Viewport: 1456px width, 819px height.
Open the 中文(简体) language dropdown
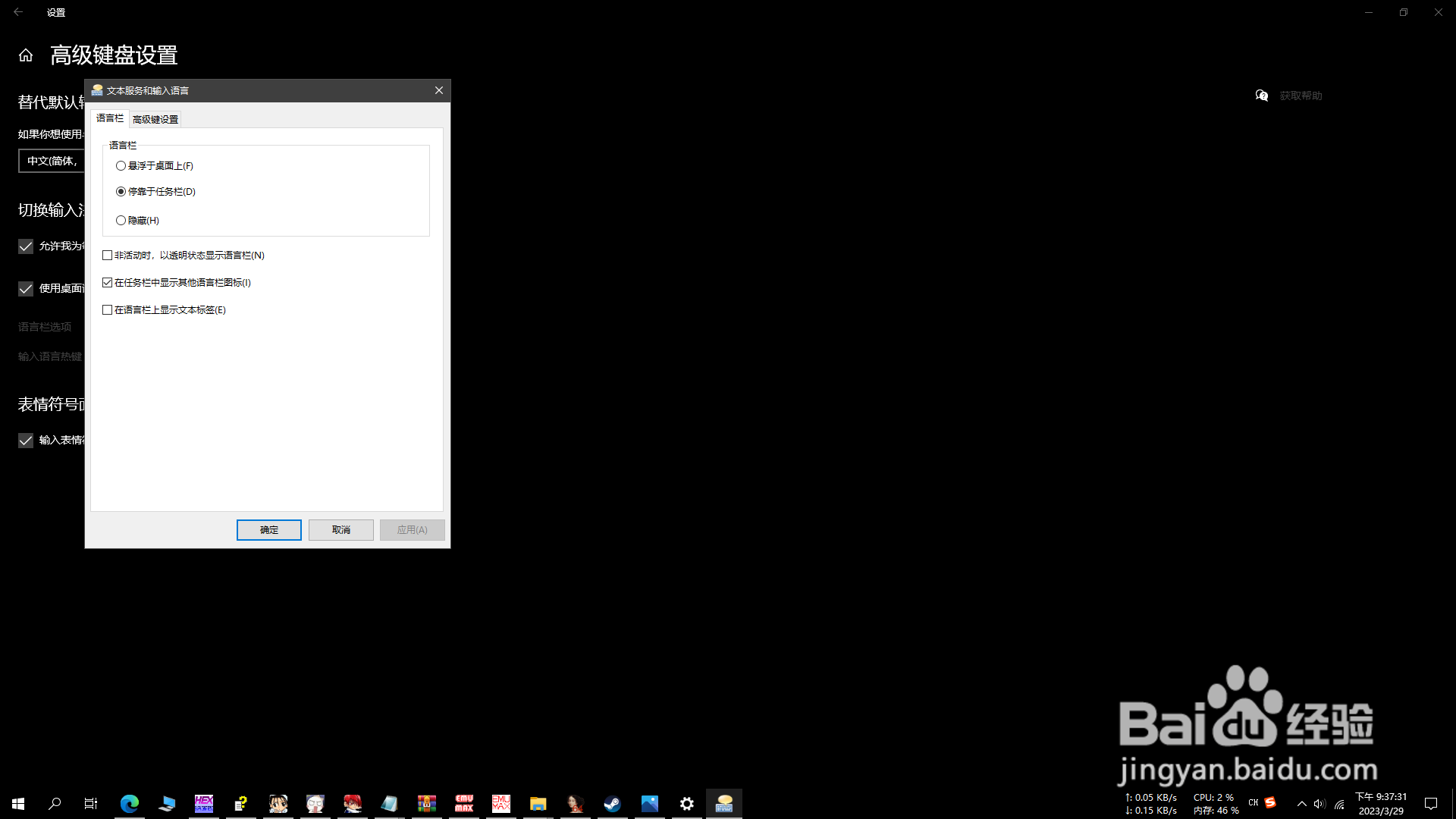tap(51, 161)
